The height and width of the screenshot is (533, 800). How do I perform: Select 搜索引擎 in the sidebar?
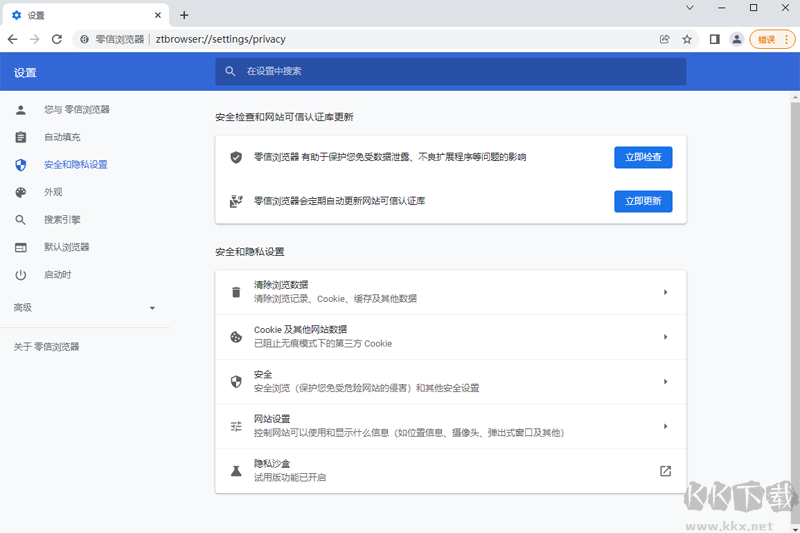click(62, 220)
